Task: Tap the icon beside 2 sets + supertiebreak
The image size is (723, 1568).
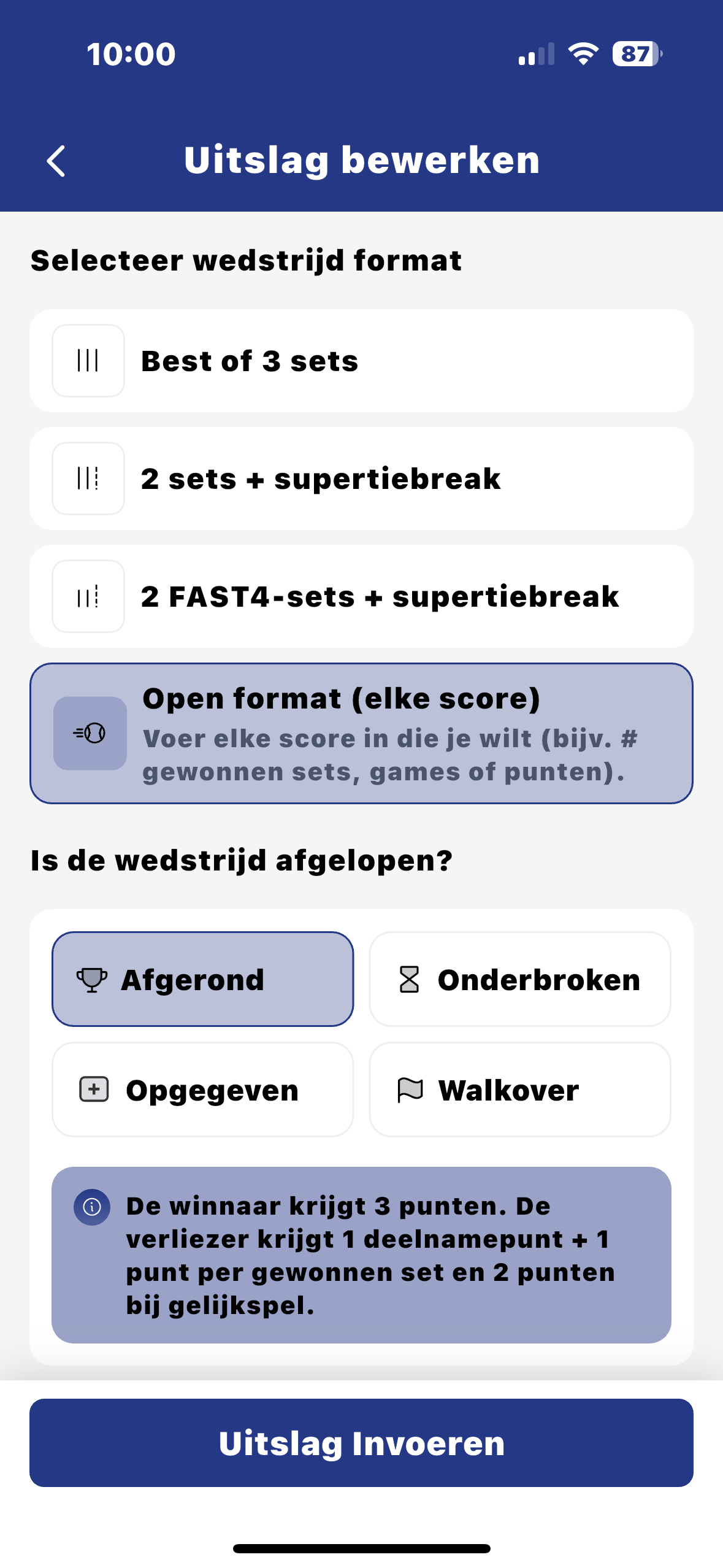Action: 88,478
